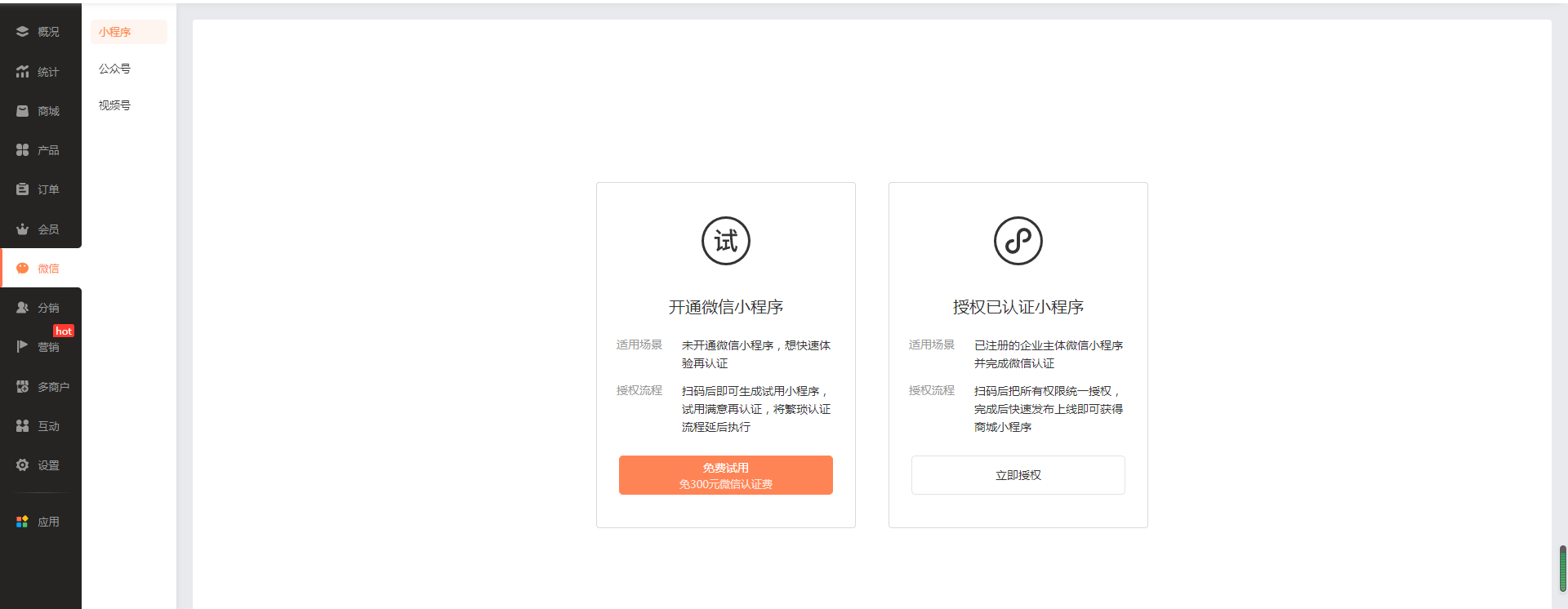This screenshot has height=609, width=1568.
Task: Click the 分销 menu label
Action: [48, 308]
